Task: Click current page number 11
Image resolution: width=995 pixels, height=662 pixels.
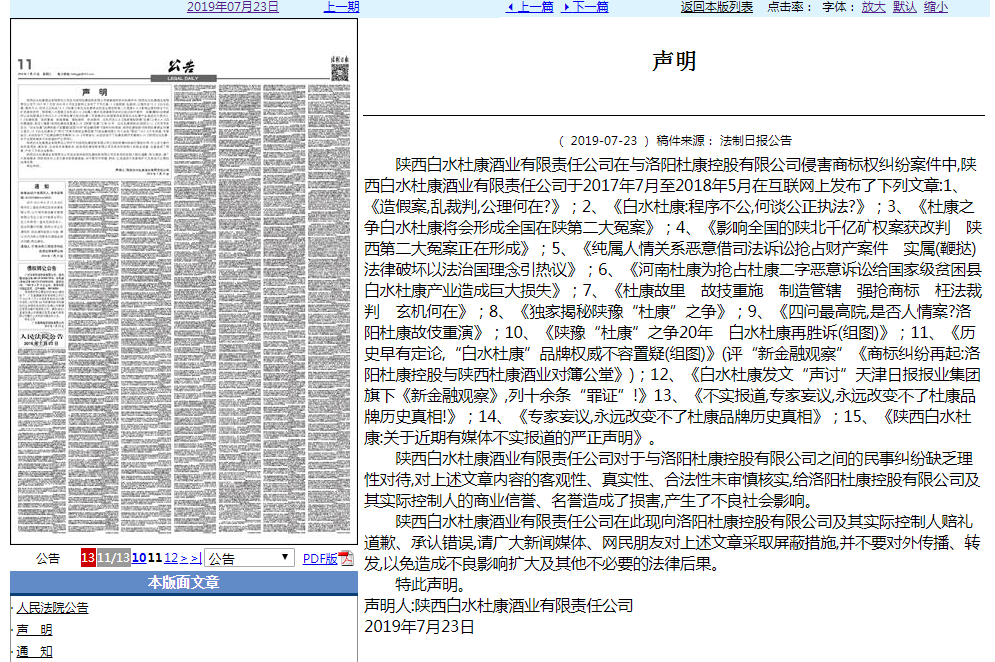Action: pos(155,558)
